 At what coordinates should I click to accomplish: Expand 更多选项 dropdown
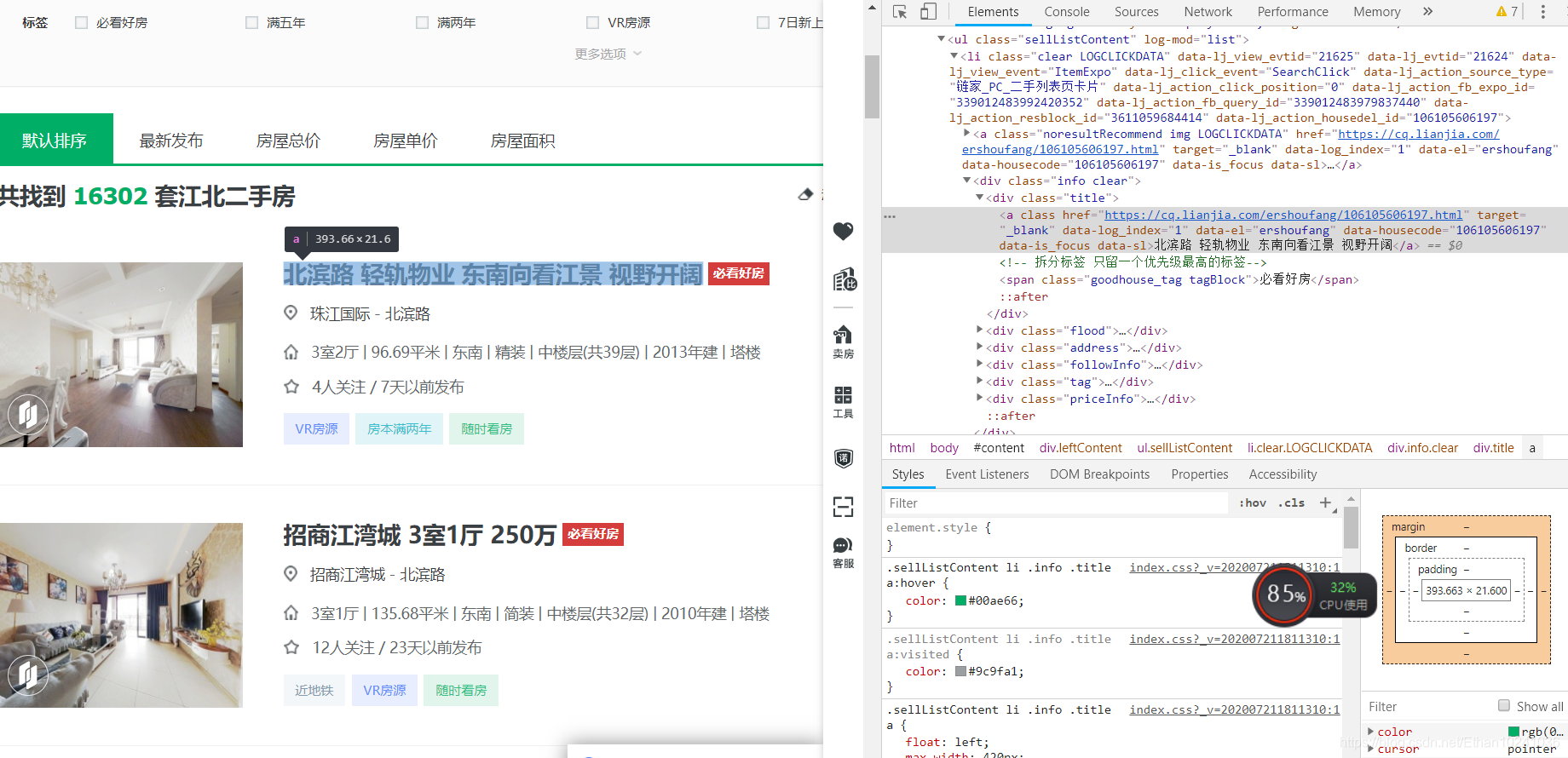(608, 54)
